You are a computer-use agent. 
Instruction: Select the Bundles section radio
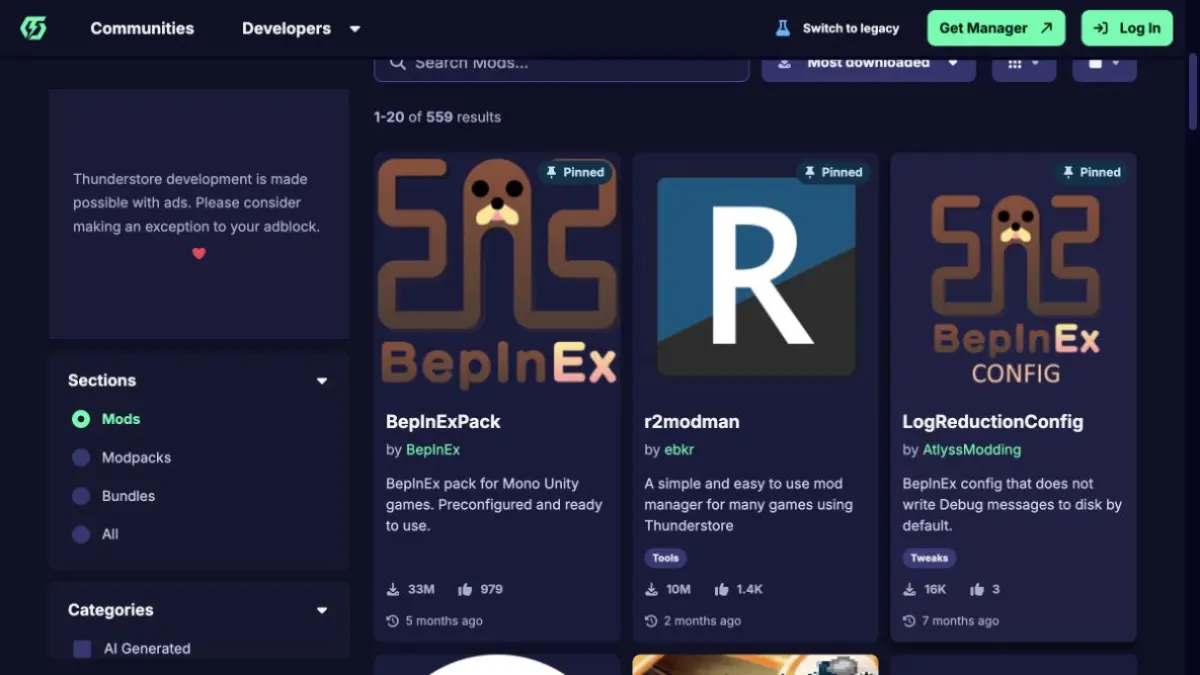click(x=81, y=496)
